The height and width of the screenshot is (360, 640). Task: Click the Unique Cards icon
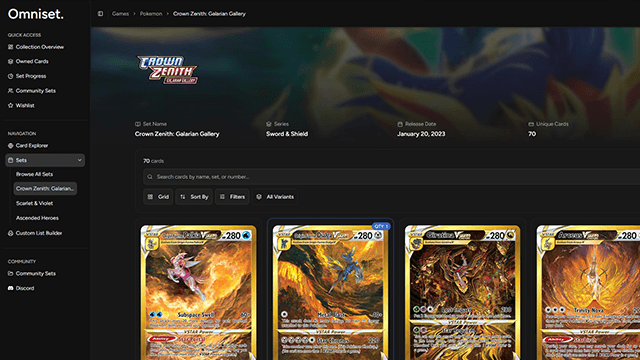pyautogui.click(x=531, y=124)
